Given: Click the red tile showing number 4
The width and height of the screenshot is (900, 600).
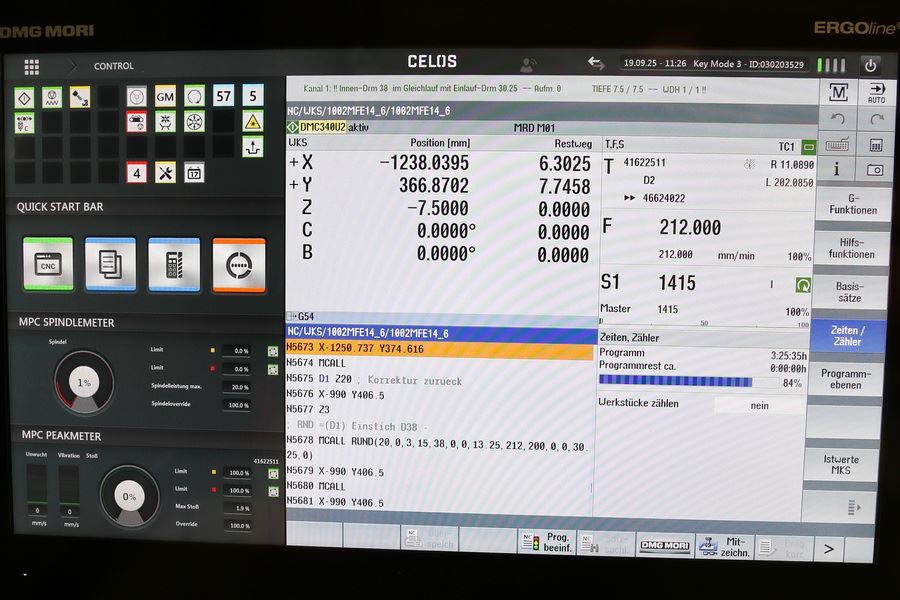Looking at the screenshot, I should (137, 172).
